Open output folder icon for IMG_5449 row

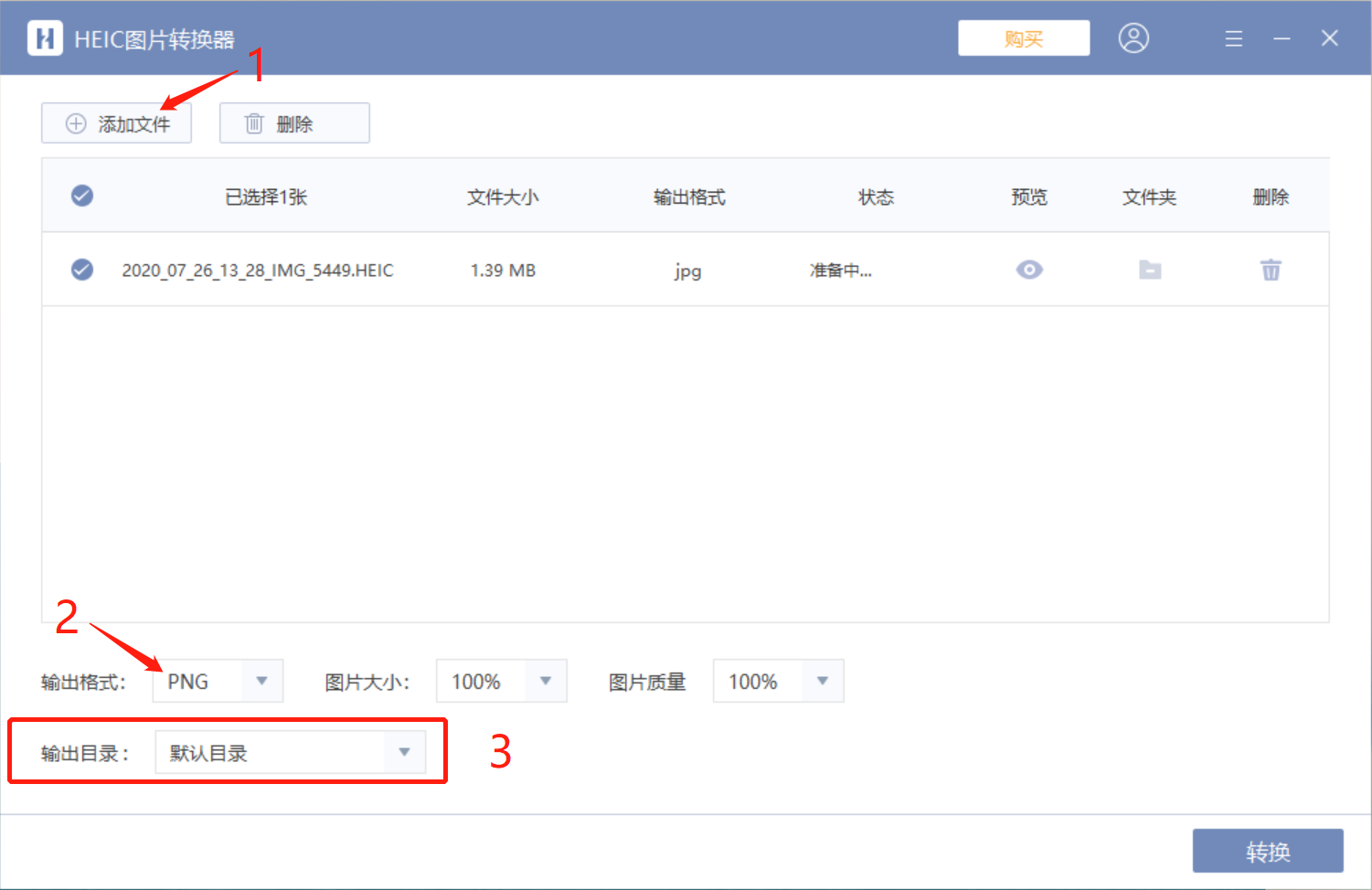pyautogui.click(x=1150, y=270)
